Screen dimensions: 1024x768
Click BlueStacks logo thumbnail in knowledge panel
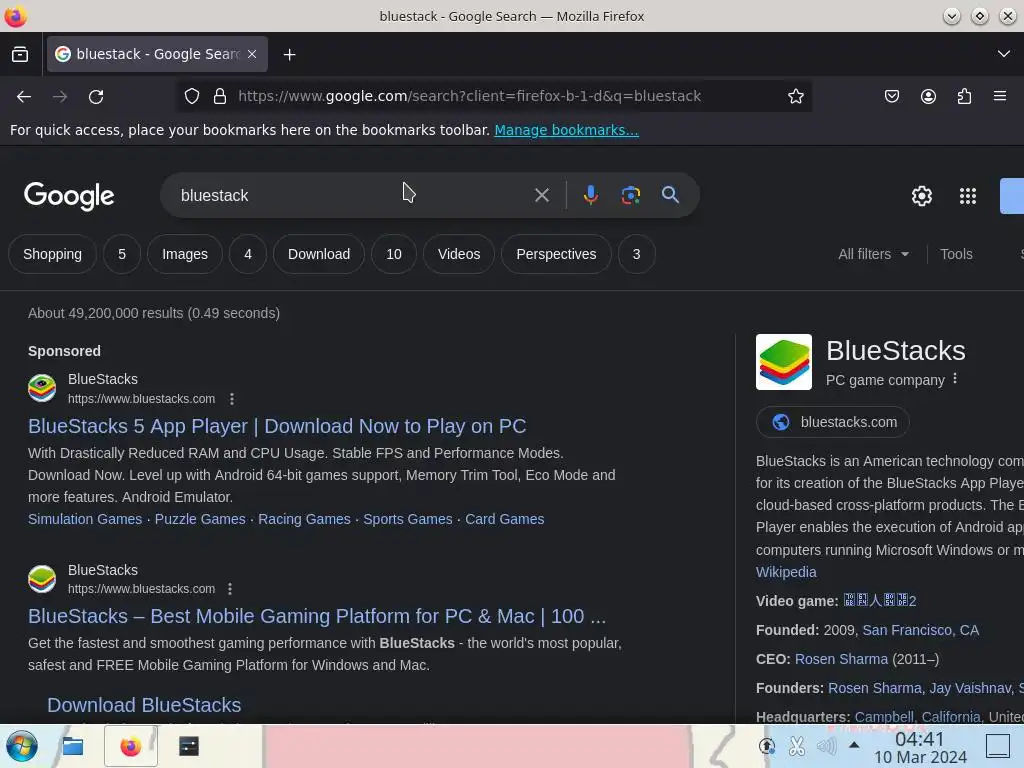pyautogui.click(x=784, y=362)
